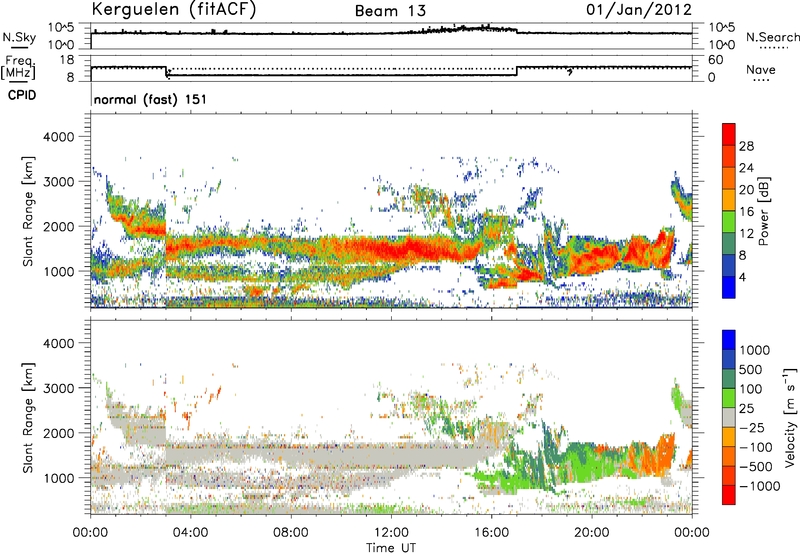Select the "Velocity [m s⁻¹]" colorbar title
800x554 pixels.
click(x=790, y=417)
